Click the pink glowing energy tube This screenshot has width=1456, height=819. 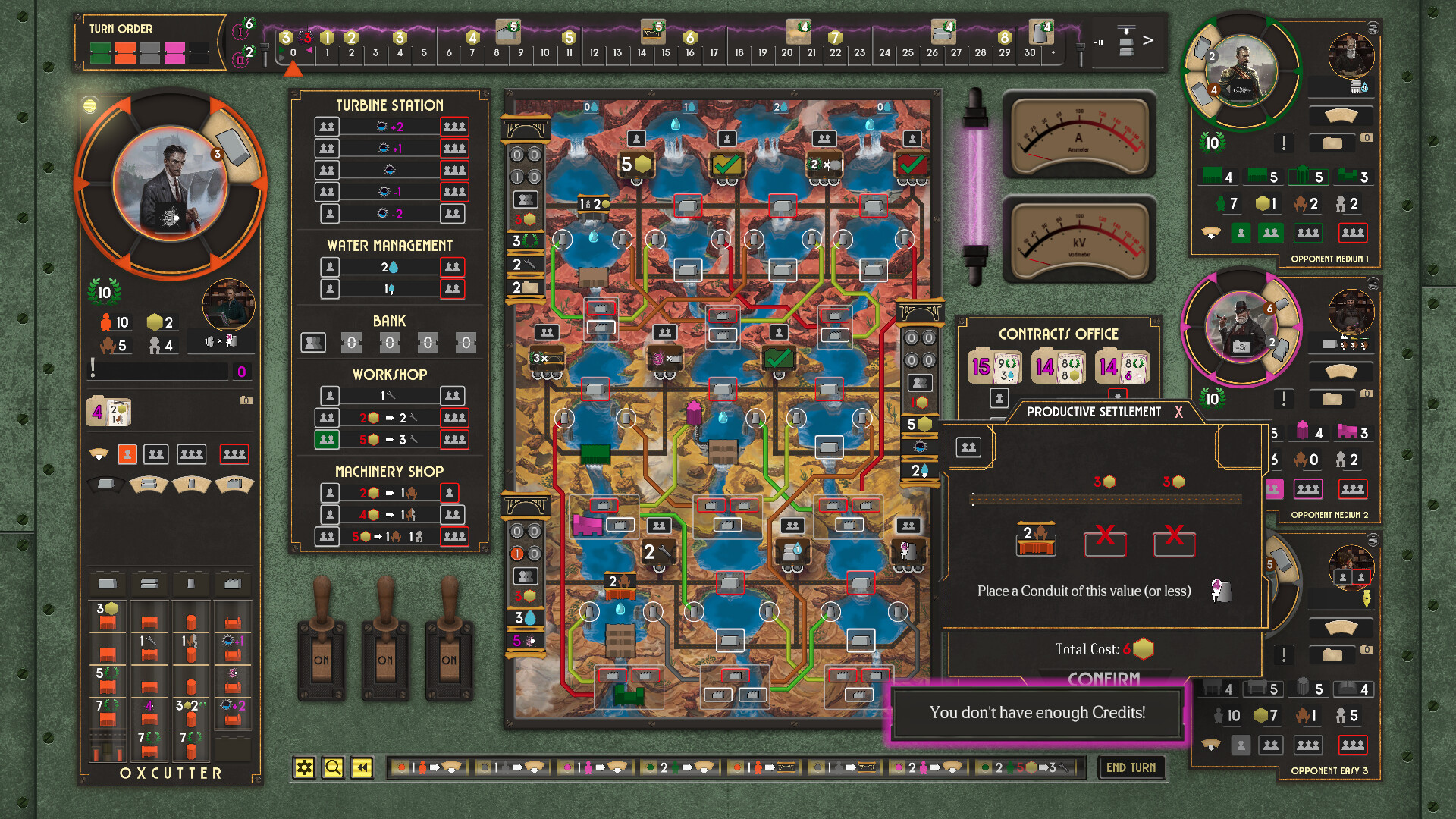pos(975,186)
